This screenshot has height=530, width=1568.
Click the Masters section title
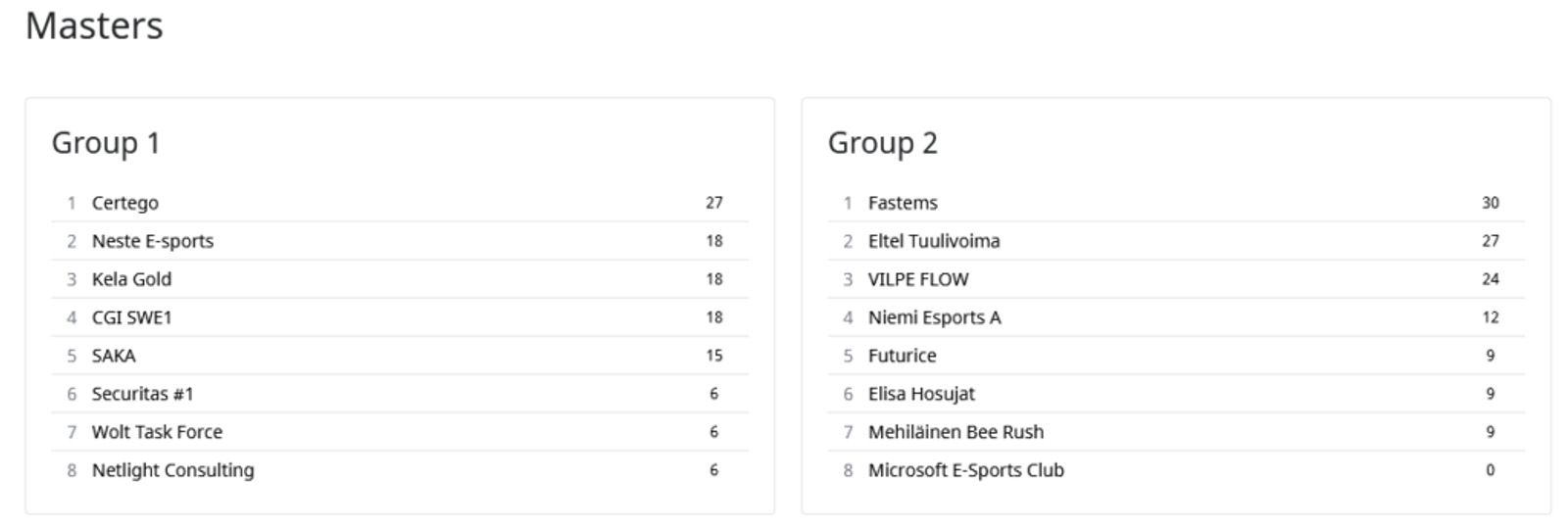pyautogui.click(x=94, y=26)
